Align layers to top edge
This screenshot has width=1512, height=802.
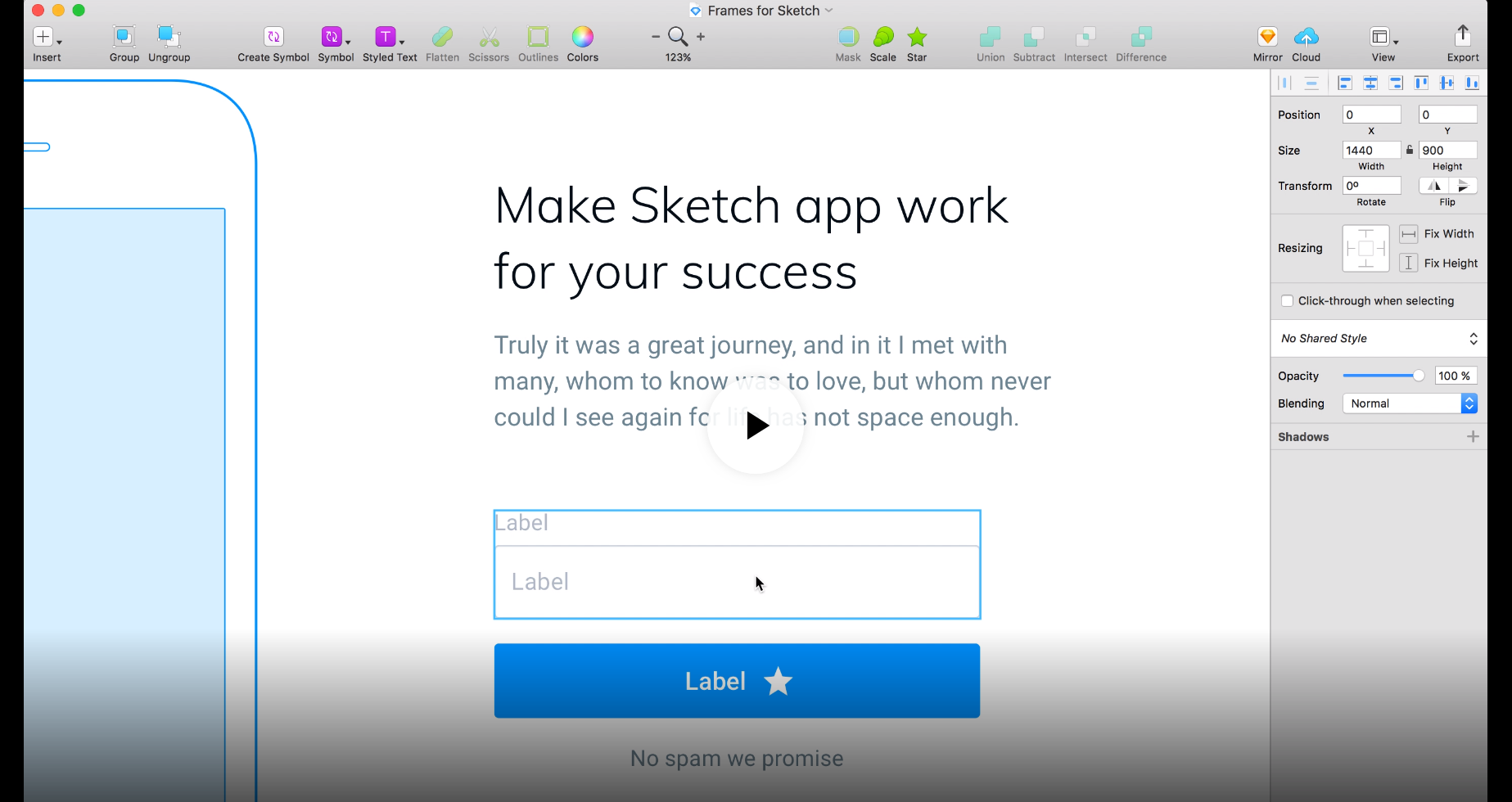tap(1421, 83)
